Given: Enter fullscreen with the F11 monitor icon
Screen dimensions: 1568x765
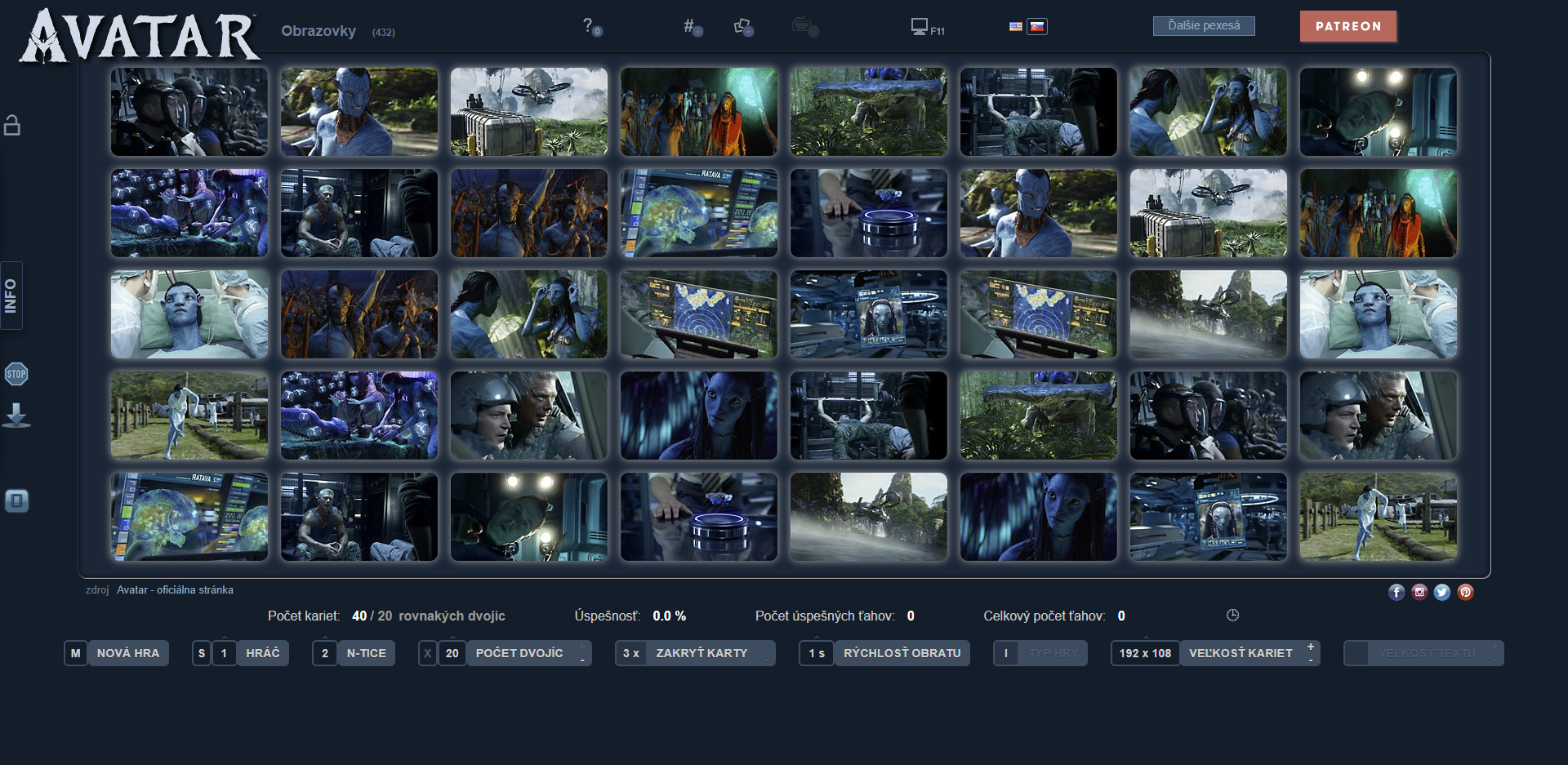Looking at the screenshot, I should [928, 28].
